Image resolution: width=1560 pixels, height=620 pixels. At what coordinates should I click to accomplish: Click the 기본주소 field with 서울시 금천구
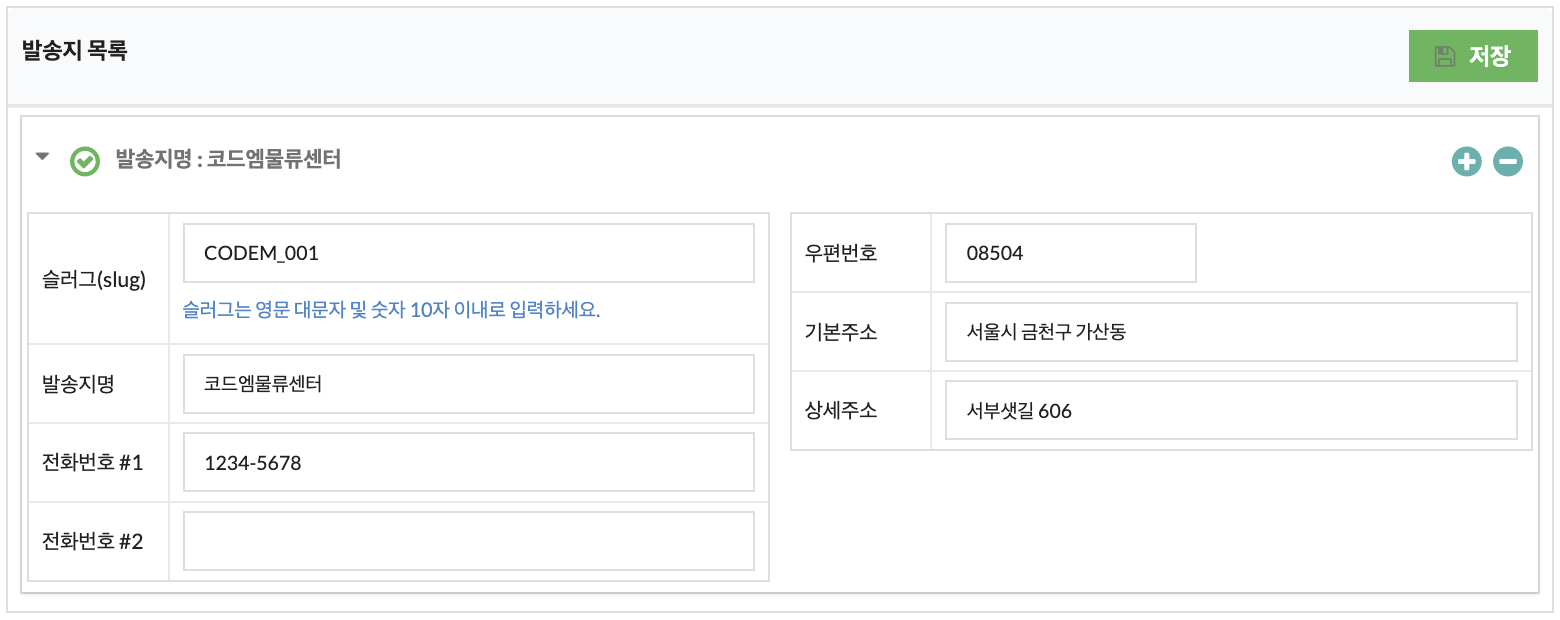coord(1231,332)
